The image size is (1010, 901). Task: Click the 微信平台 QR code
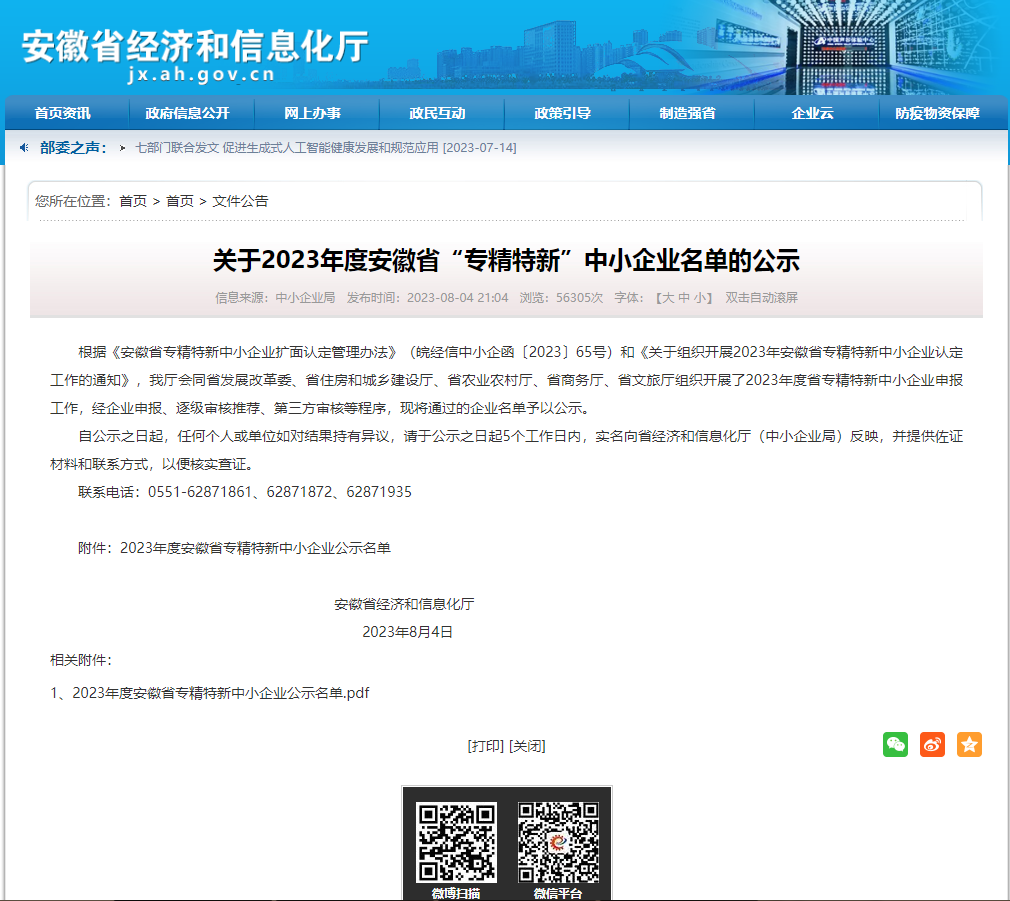pos(558,842)
